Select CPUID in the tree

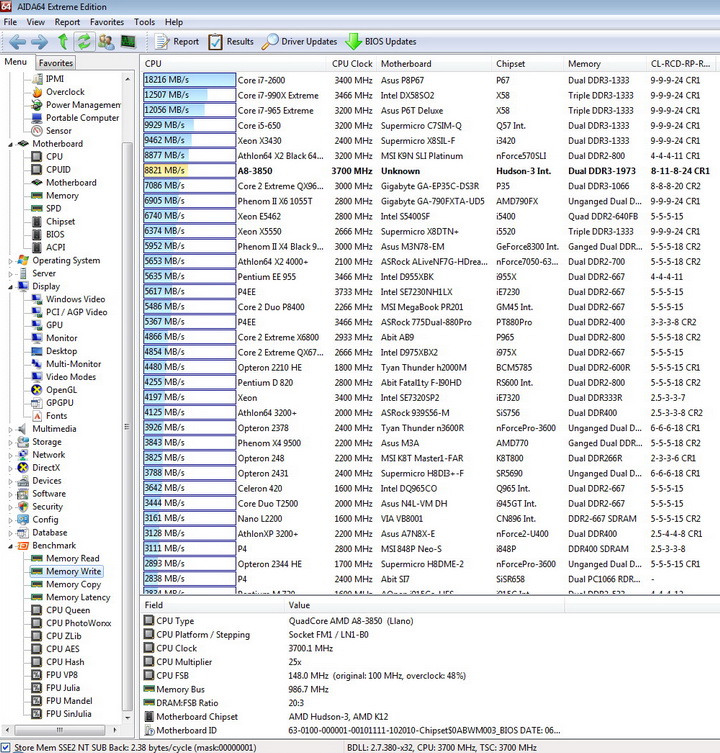(58, 170)
